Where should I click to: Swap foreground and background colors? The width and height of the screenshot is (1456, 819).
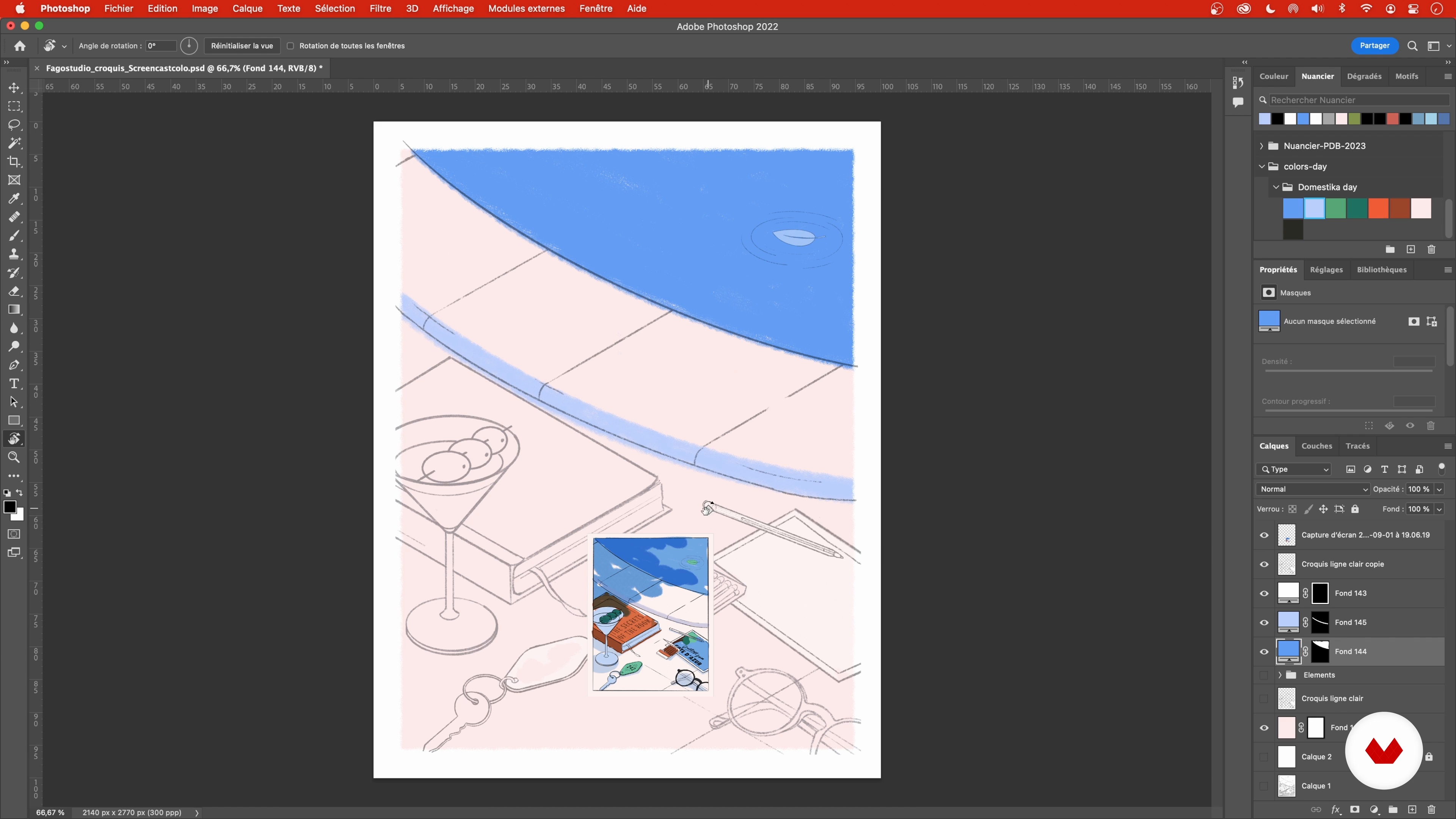tap(20, 493)
